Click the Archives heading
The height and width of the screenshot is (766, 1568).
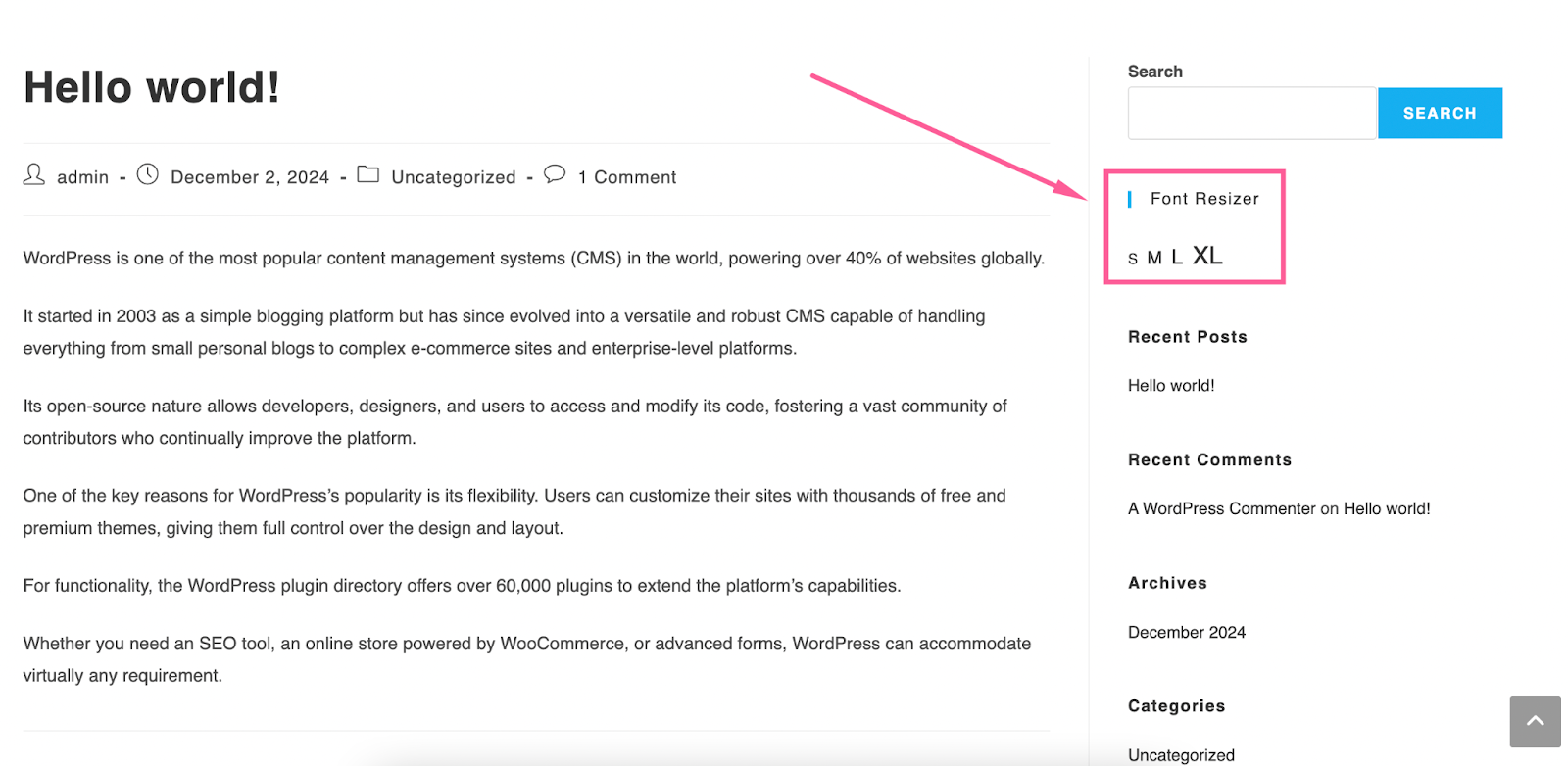(x=1167, y=583)
